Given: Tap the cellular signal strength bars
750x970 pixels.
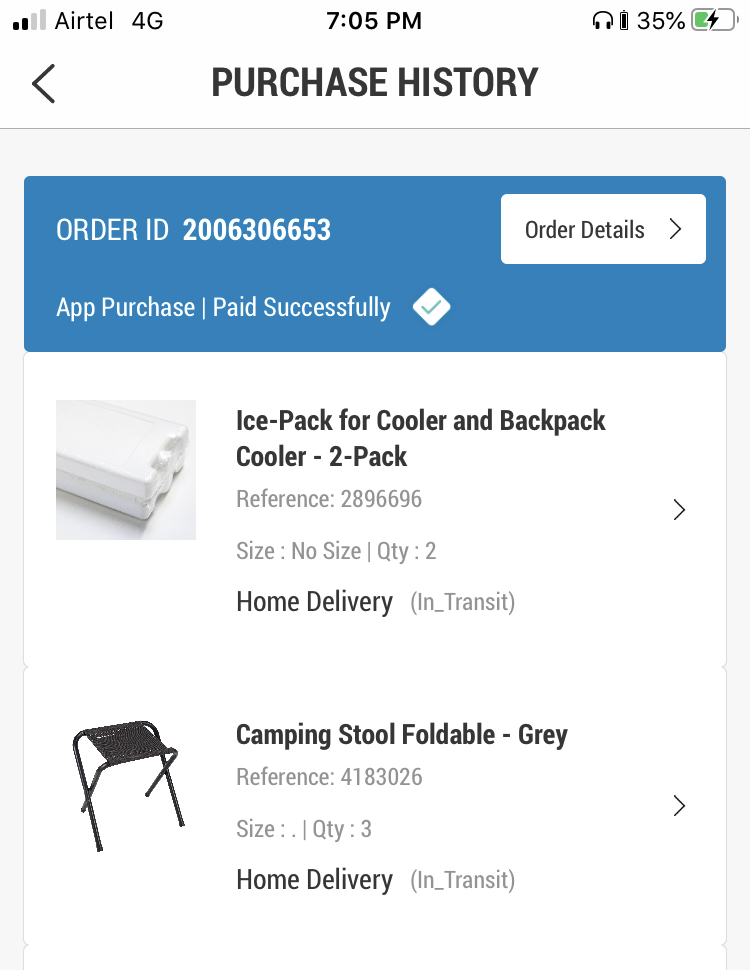Looking at the screenshot, I should (30, 20).
